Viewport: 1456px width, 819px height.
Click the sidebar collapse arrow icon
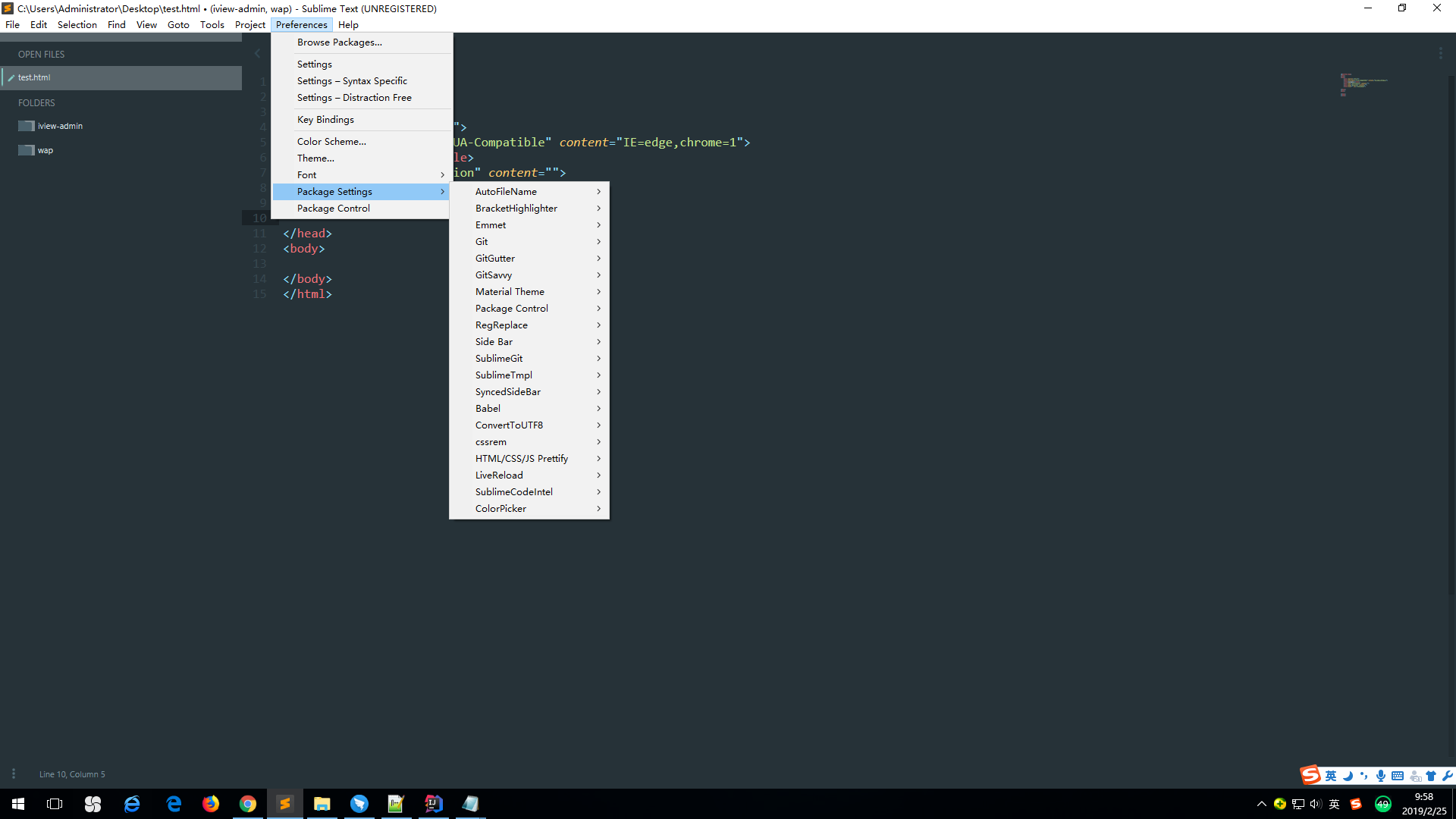257,54
